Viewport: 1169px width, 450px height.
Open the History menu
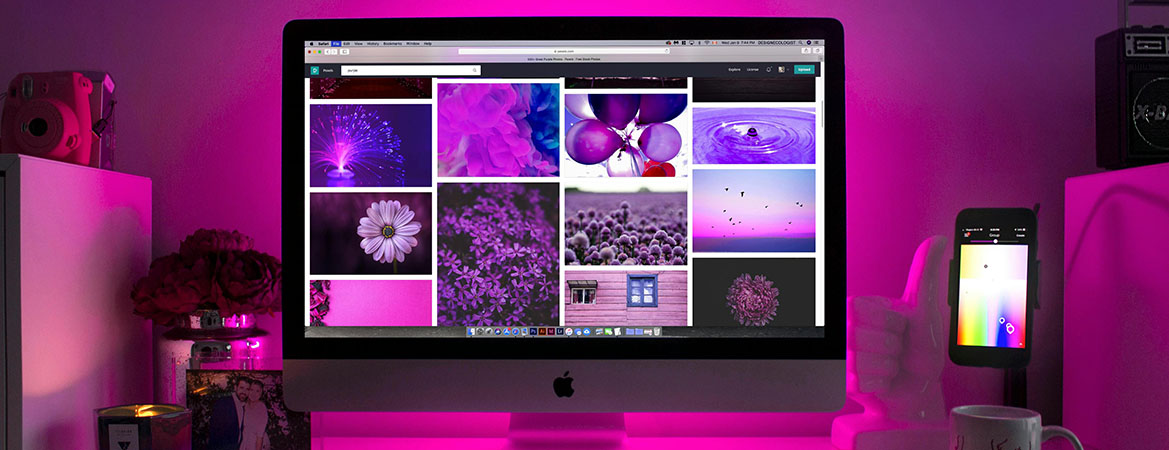click(373, 44)
